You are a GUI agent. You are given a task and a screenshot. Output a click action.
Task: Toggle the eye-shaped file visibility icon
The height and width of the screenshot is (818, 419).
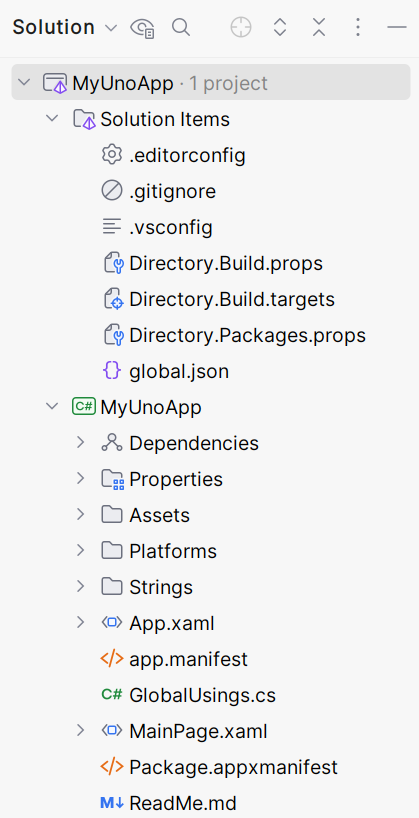[x=142, y=28]
